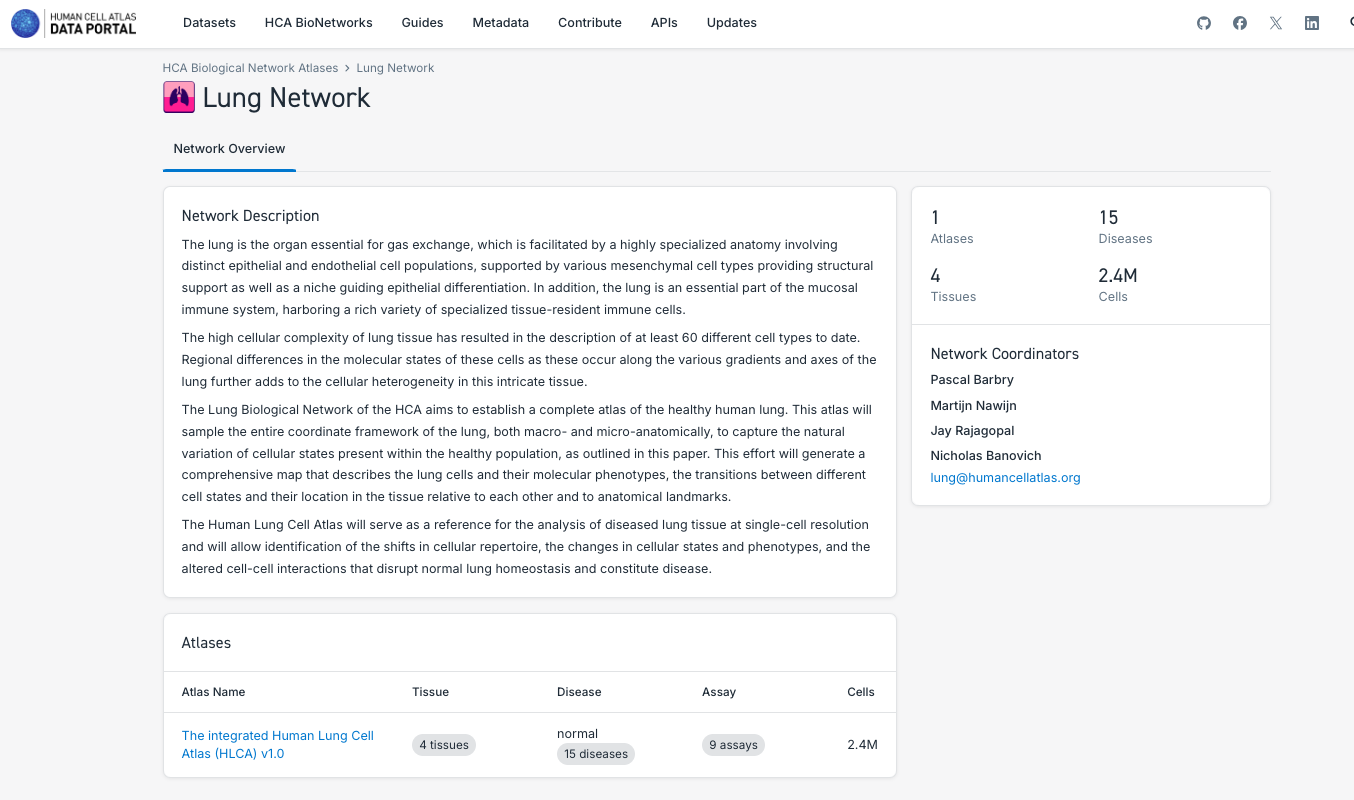Viewport: 1354px width, 800px height.
Task: Go to the Guides page
Action: pos(422,23)
